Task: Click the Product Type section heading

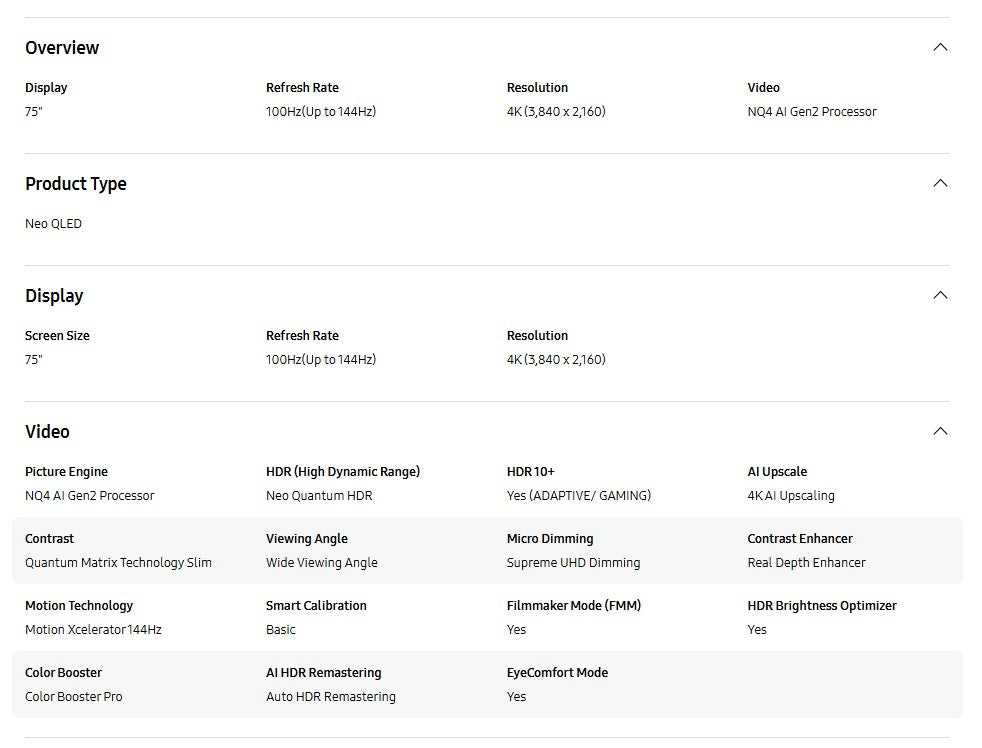Action: [x=76, y=184]
